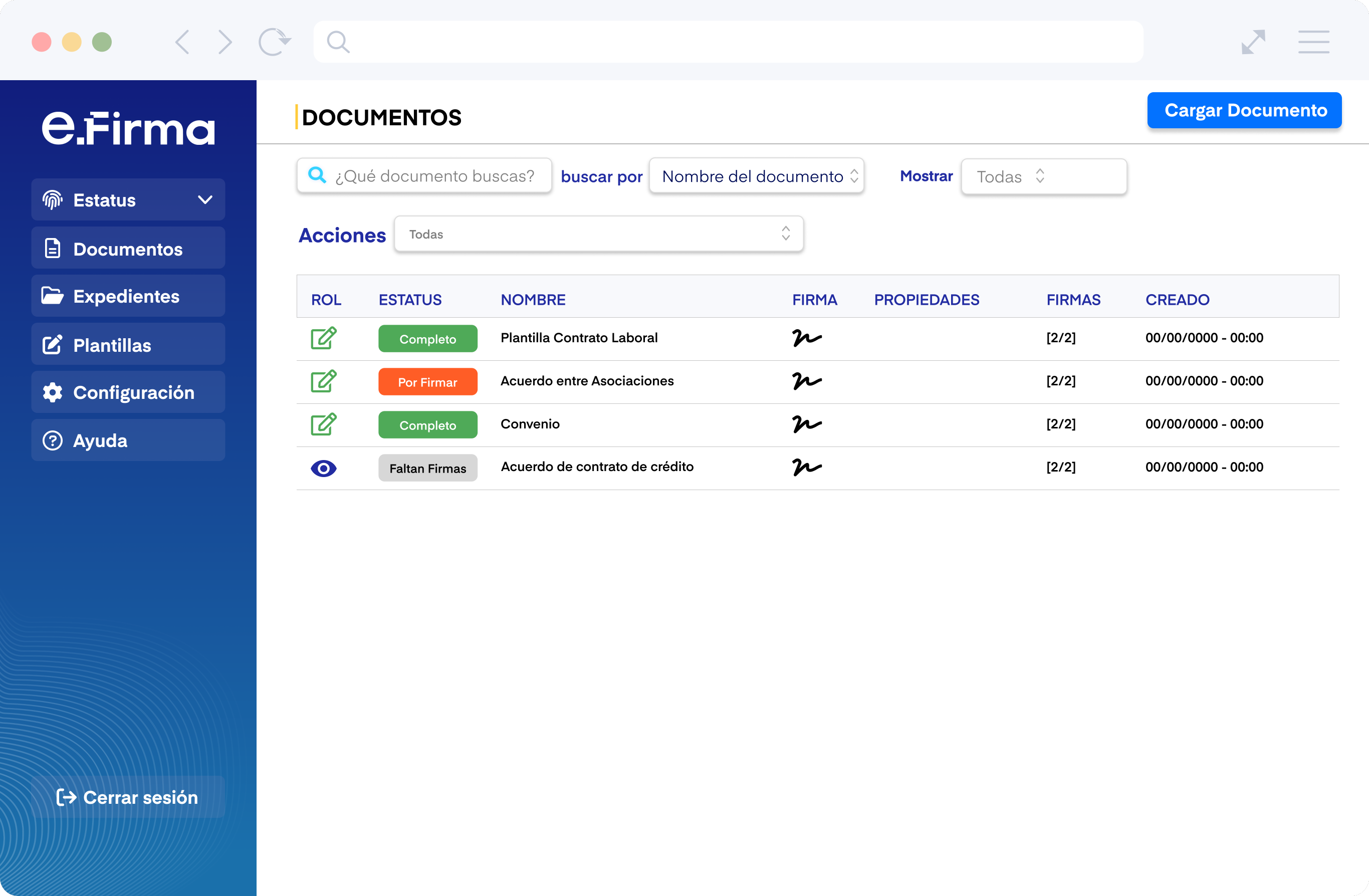
Task: Click edit icon for Plantilla Contrato Laboral
Action: pos(323,338)
